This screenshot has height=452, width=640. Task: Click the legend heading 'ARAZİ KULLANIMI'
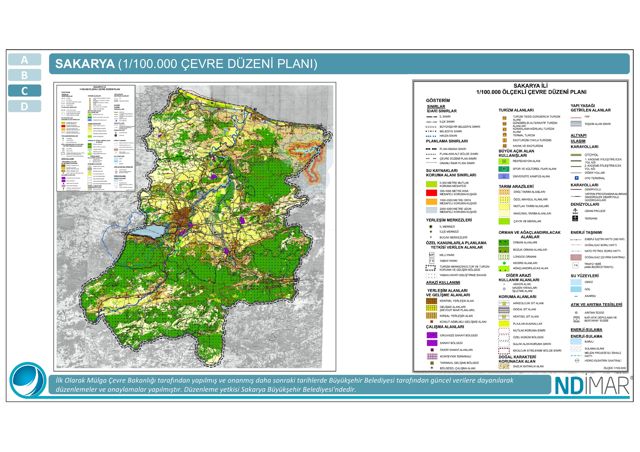(x=443, y=283)
